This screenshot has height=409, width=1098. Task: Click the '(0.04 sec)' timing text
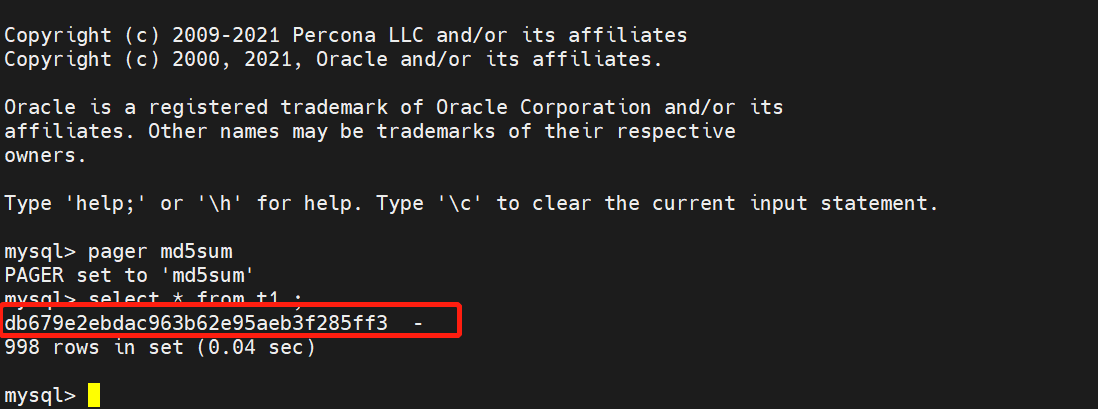pos(256,347)
